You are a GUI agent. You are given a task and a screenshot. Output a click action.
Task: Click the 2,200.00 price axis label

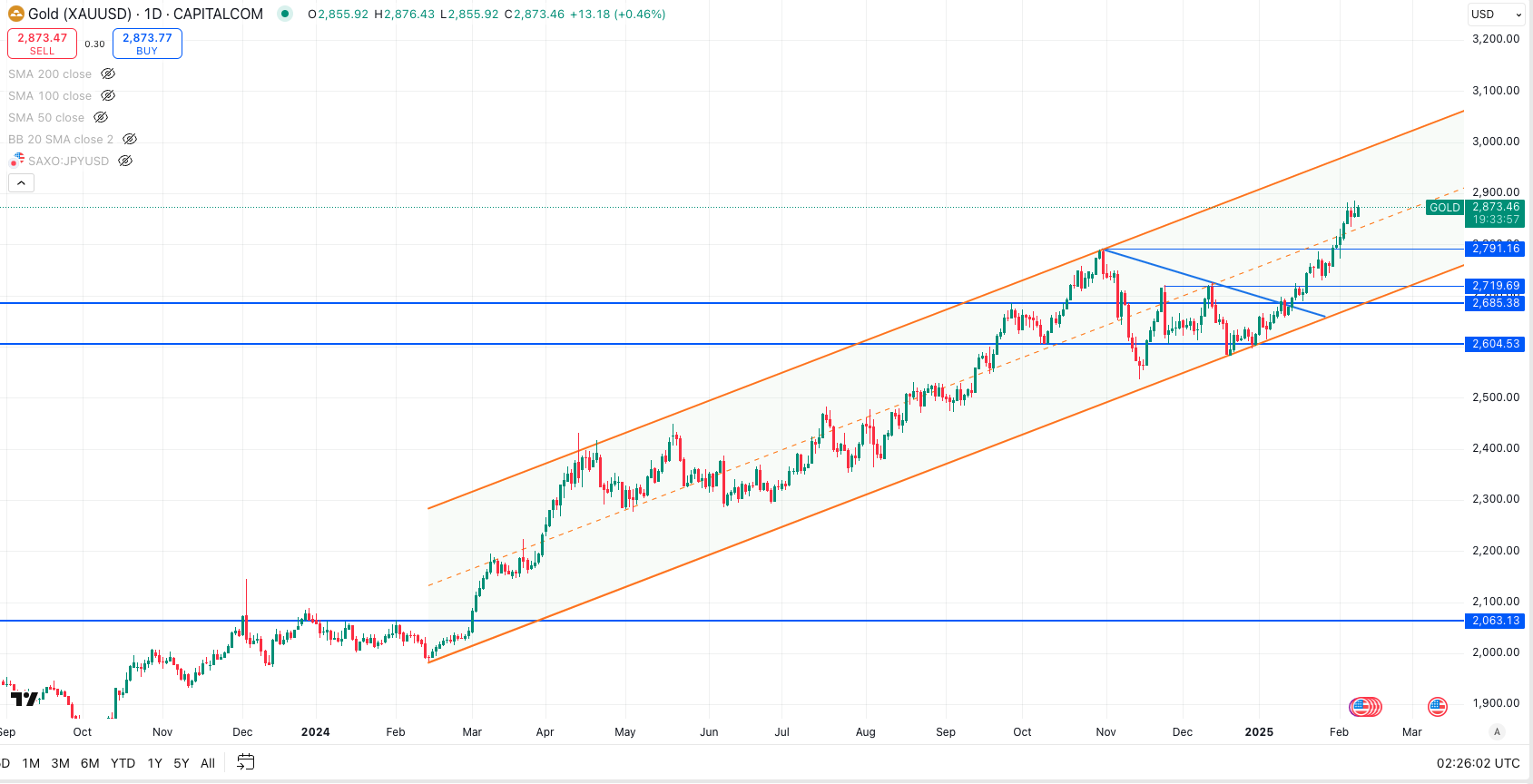(x=1496, y=551)
